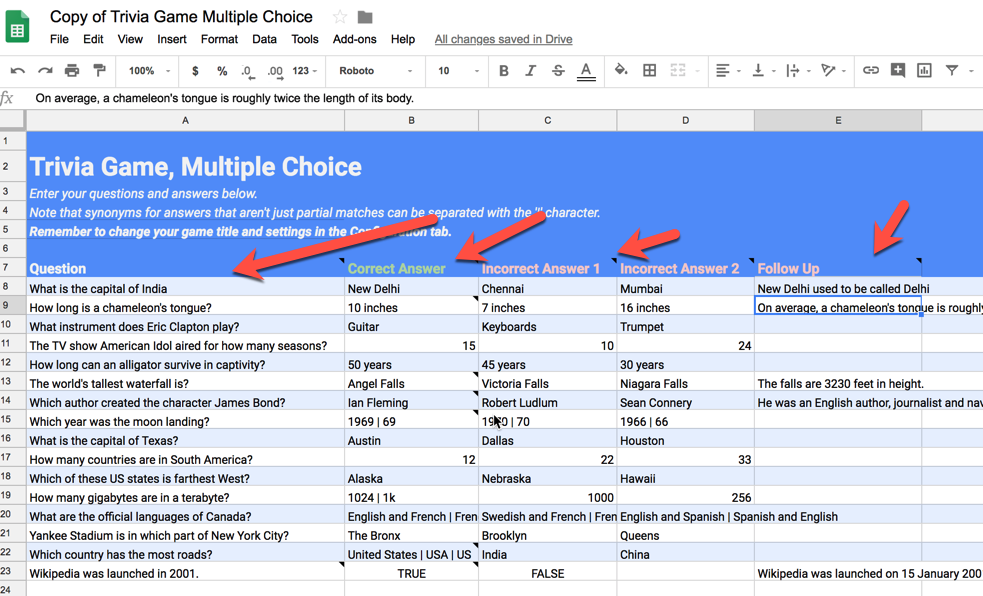The width and height of the screenshot is (983, 596).
Task: Open fill color picker
Action: click(x=621, y=70)
